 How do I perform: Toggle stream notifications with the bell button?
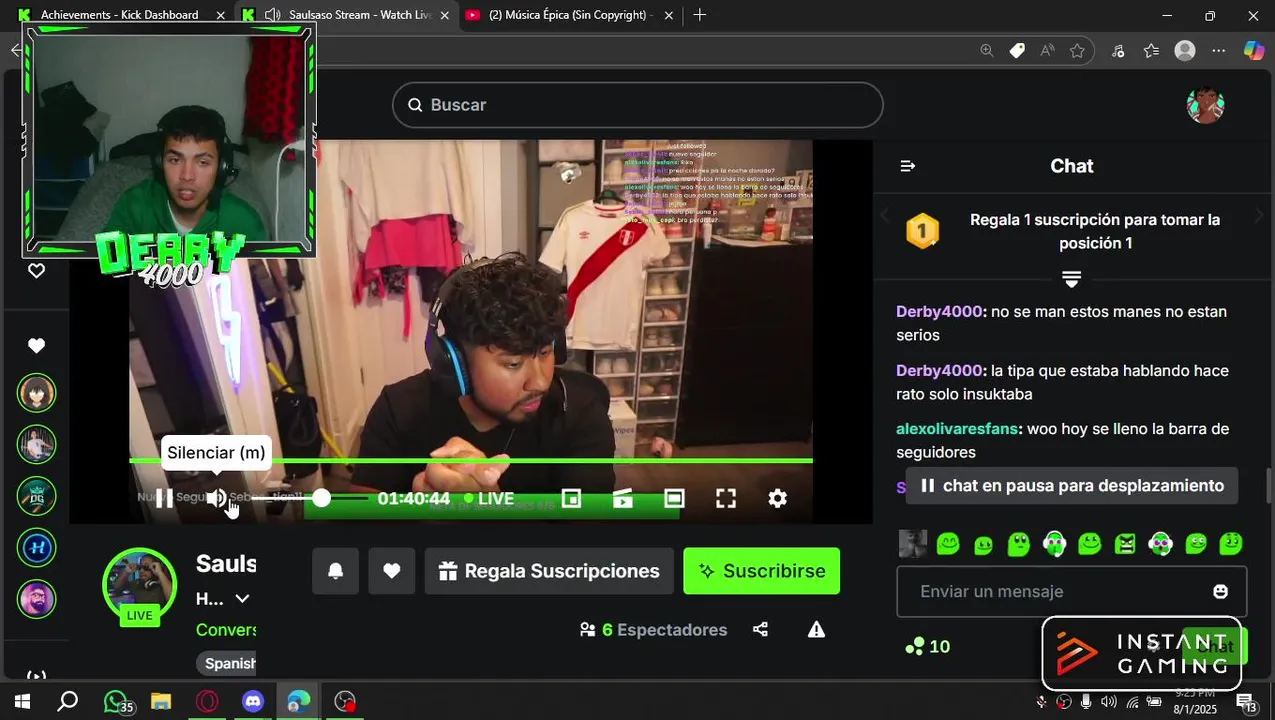336,571
